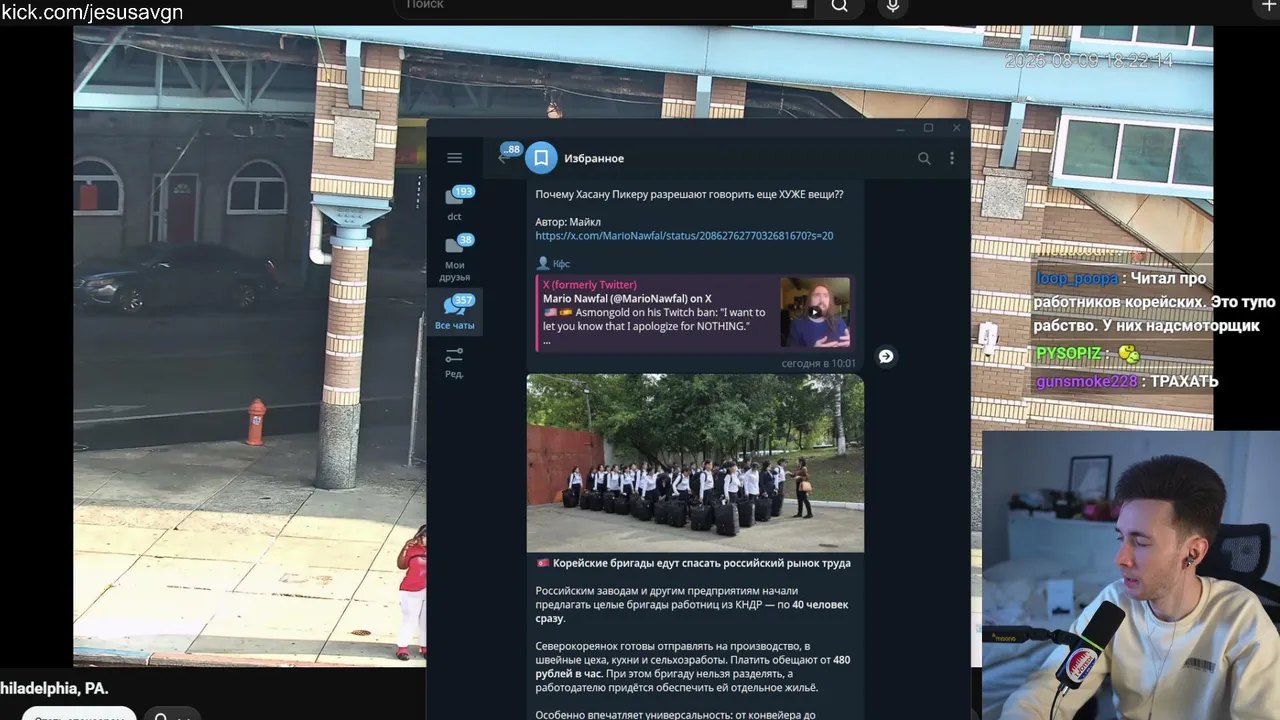Click the streamer webcam overlay
Viewport: 1280px width, 720px height.
coord(1131,575)
